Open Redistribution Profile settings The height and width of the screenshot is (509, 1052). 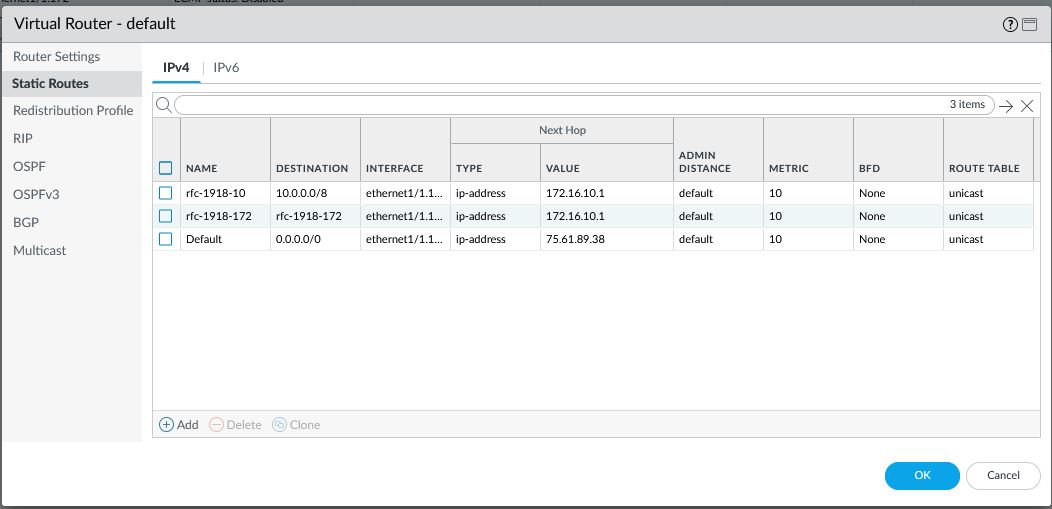73,110
